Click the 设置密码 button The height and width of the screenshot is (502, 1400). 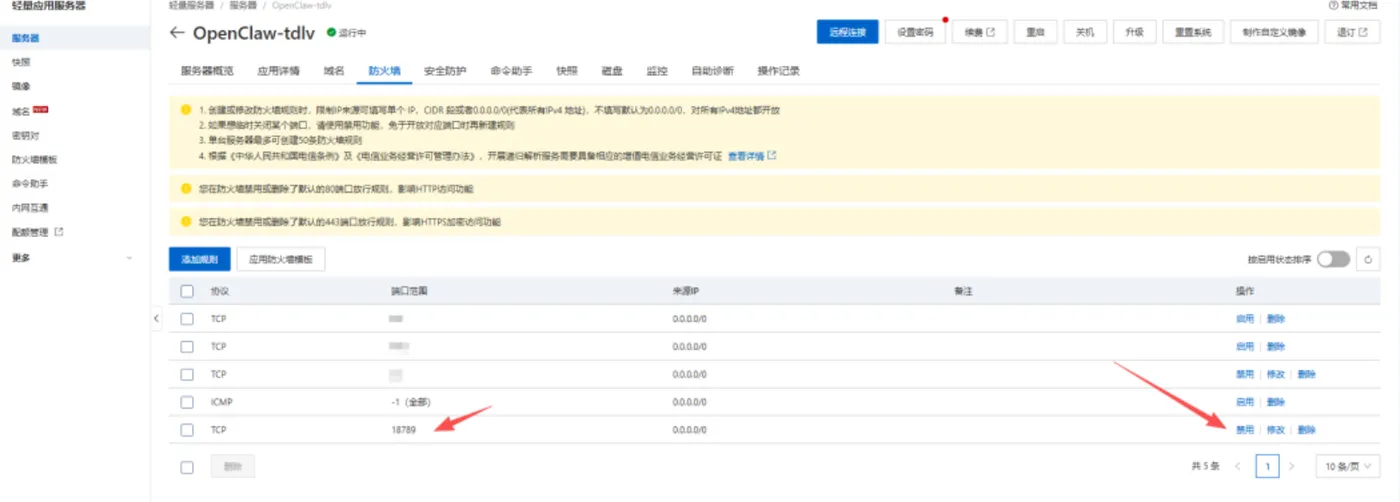point(915,32)
